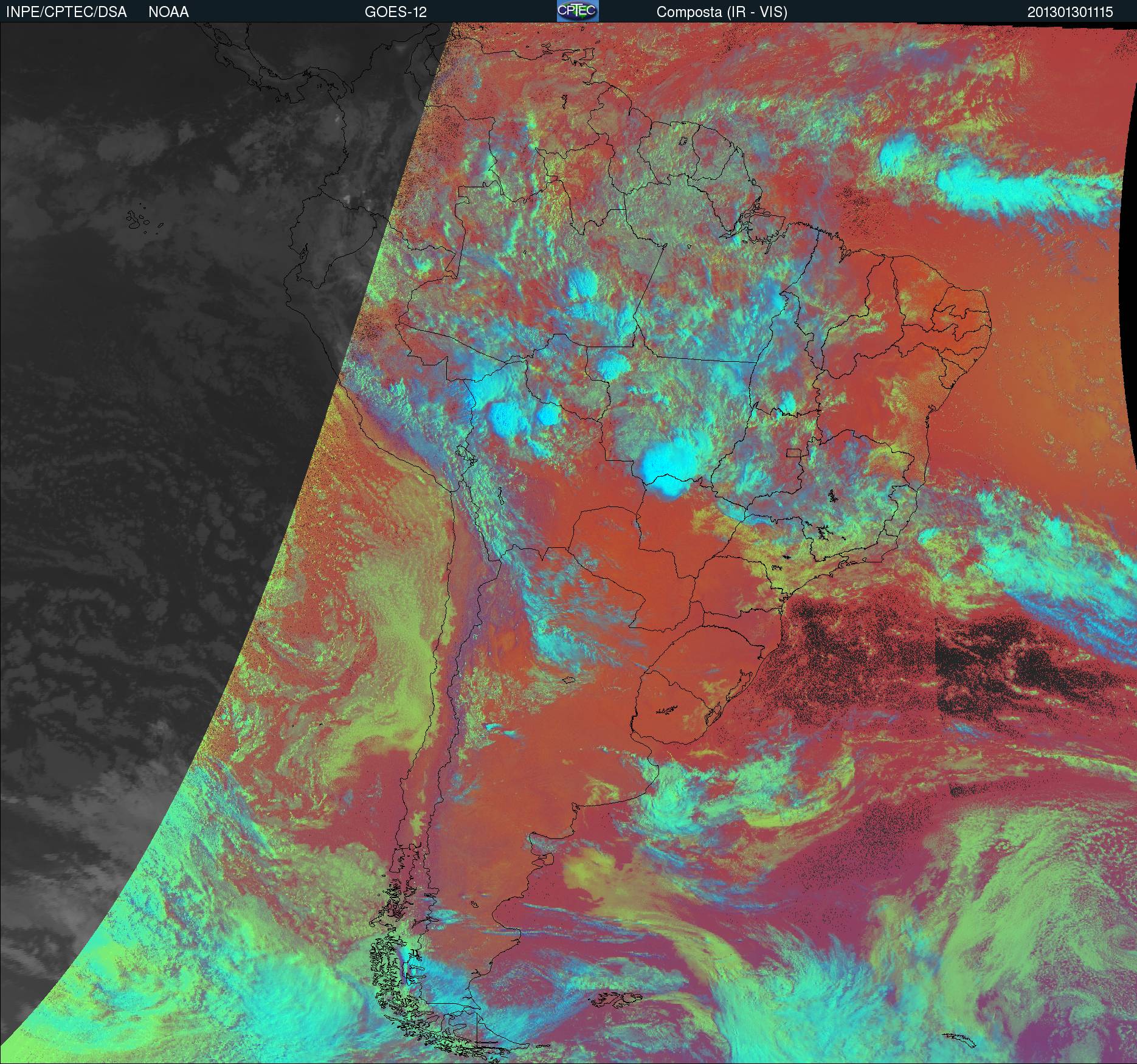Select the INPE/CPTEC/DSA header text

coord(66,12)
